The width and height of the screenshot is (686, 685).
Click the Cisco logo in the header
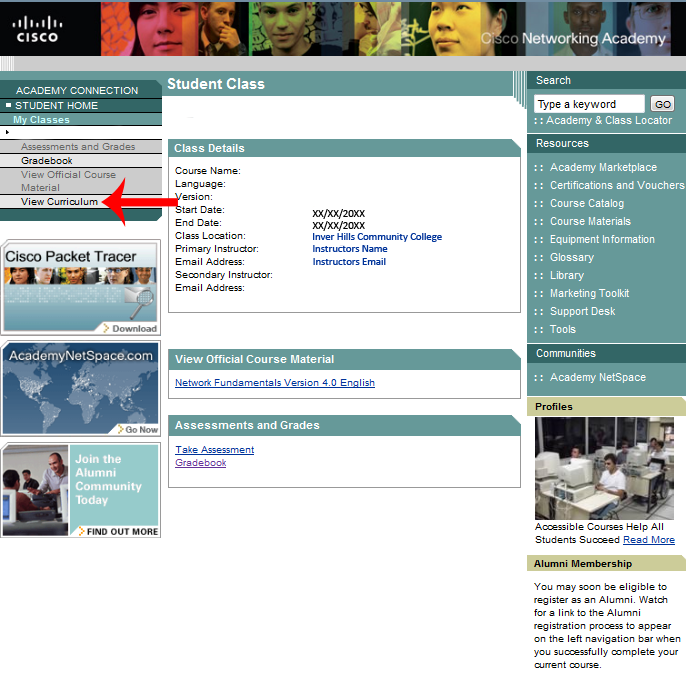tap(37, 29)
